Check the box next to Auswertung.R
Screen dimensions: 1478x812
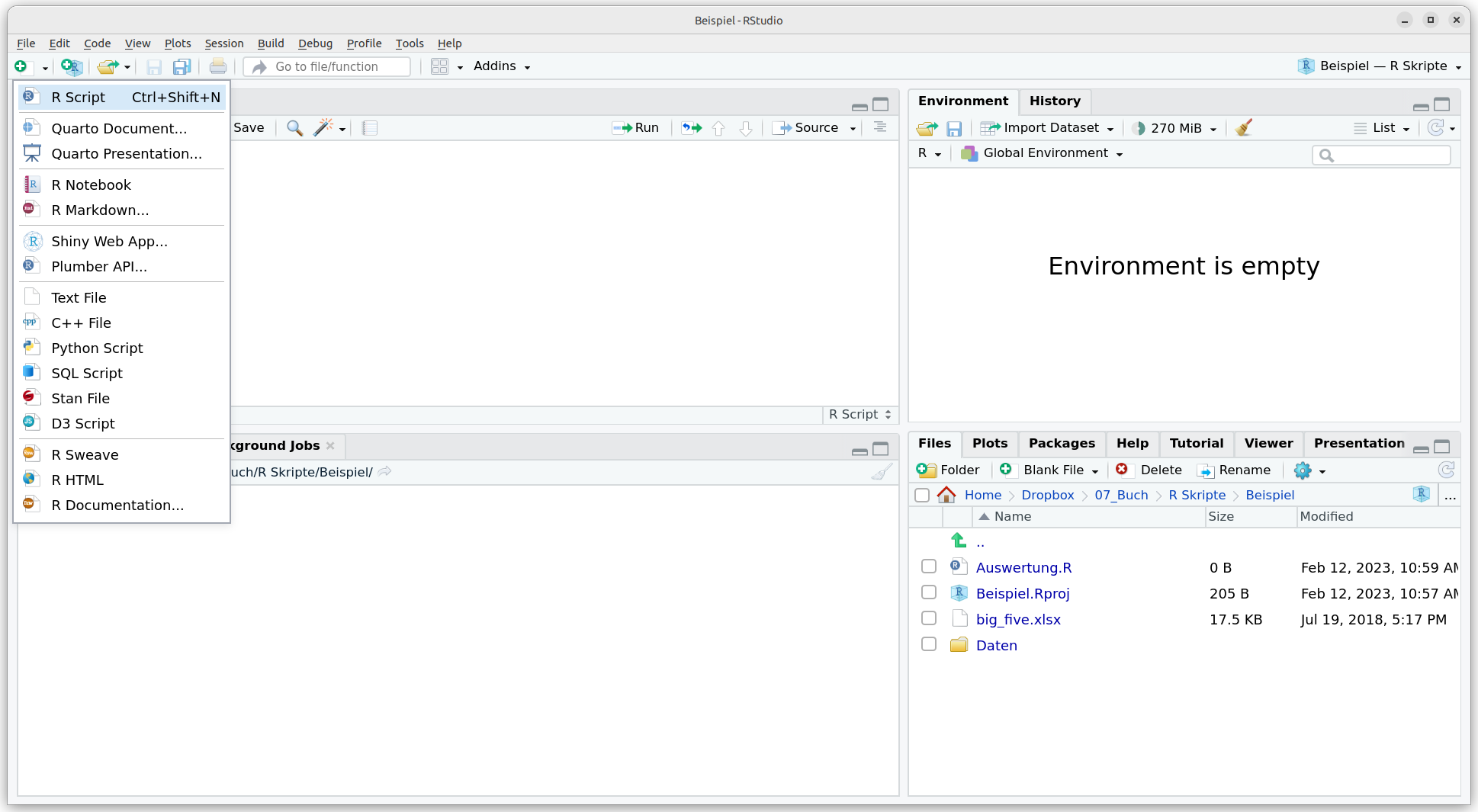coord(929,566)
